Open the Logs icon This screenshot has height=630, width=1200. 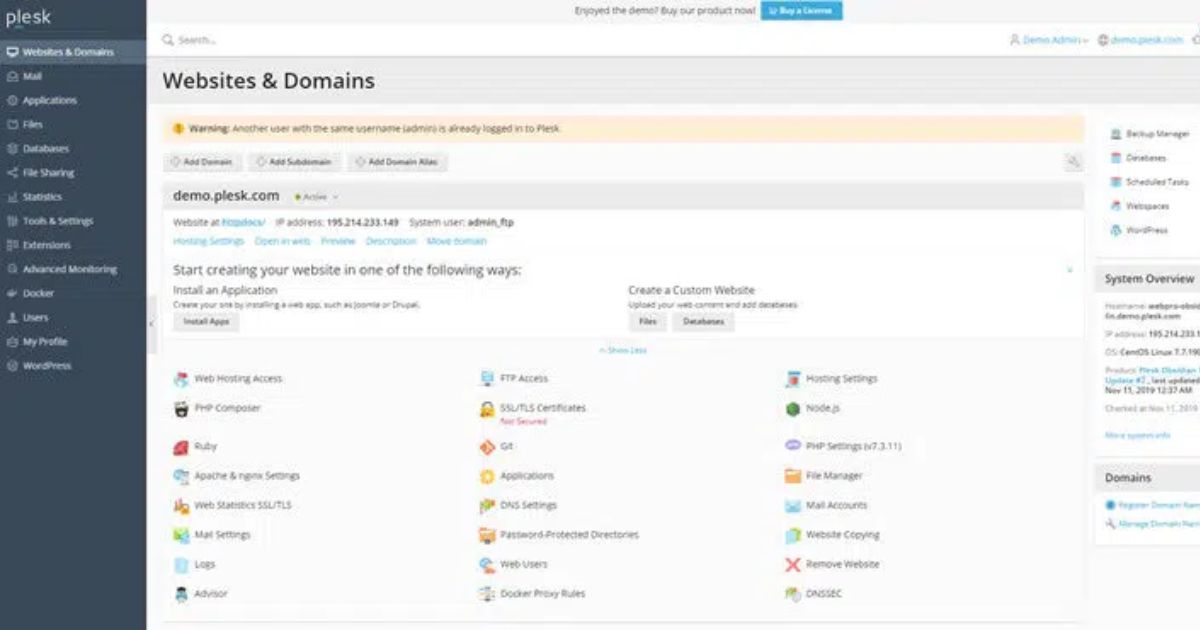point(181,564)
